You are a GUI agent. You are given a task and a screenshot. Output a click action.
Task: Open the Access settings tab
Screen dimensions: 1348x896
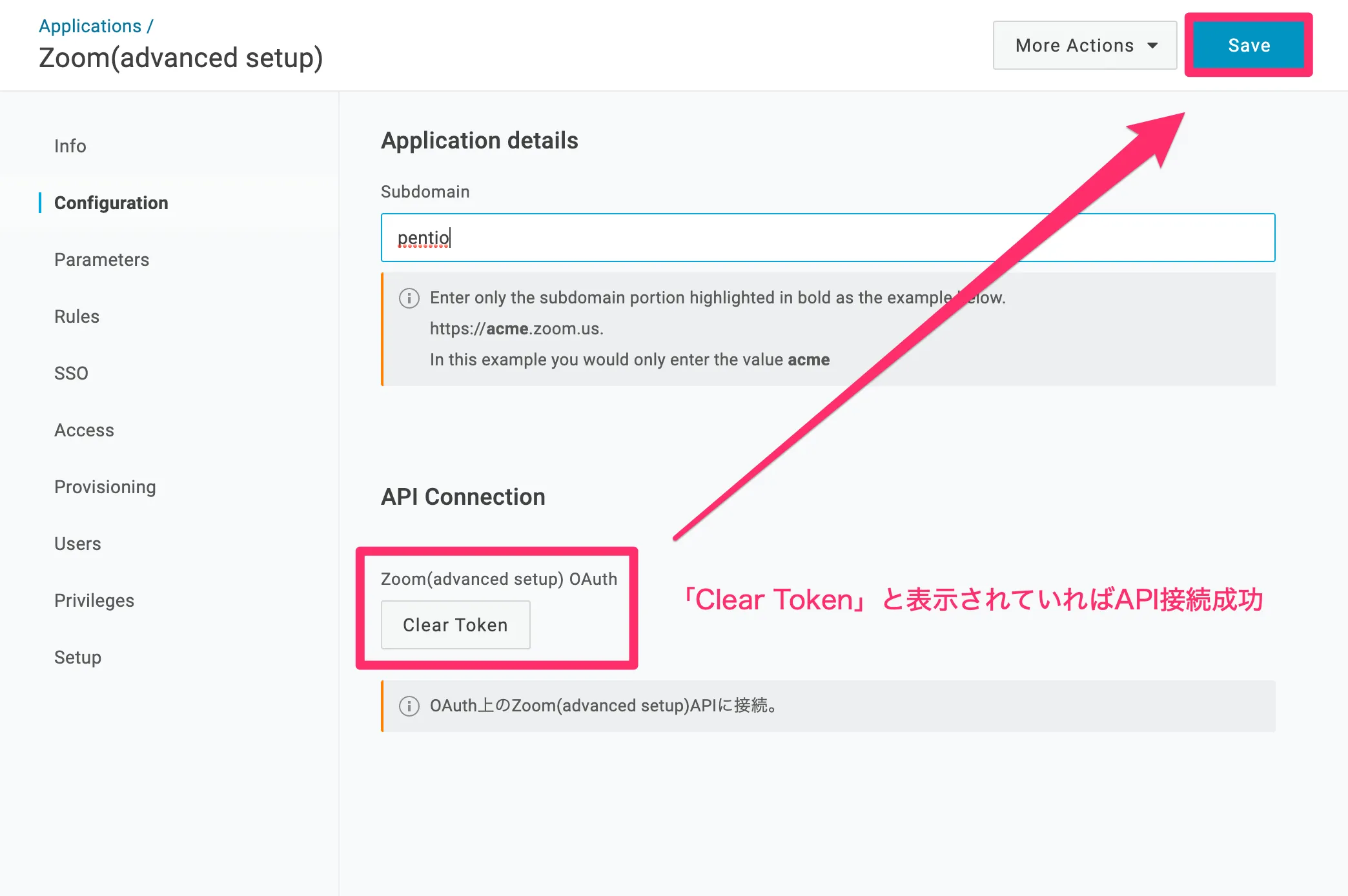84,430
